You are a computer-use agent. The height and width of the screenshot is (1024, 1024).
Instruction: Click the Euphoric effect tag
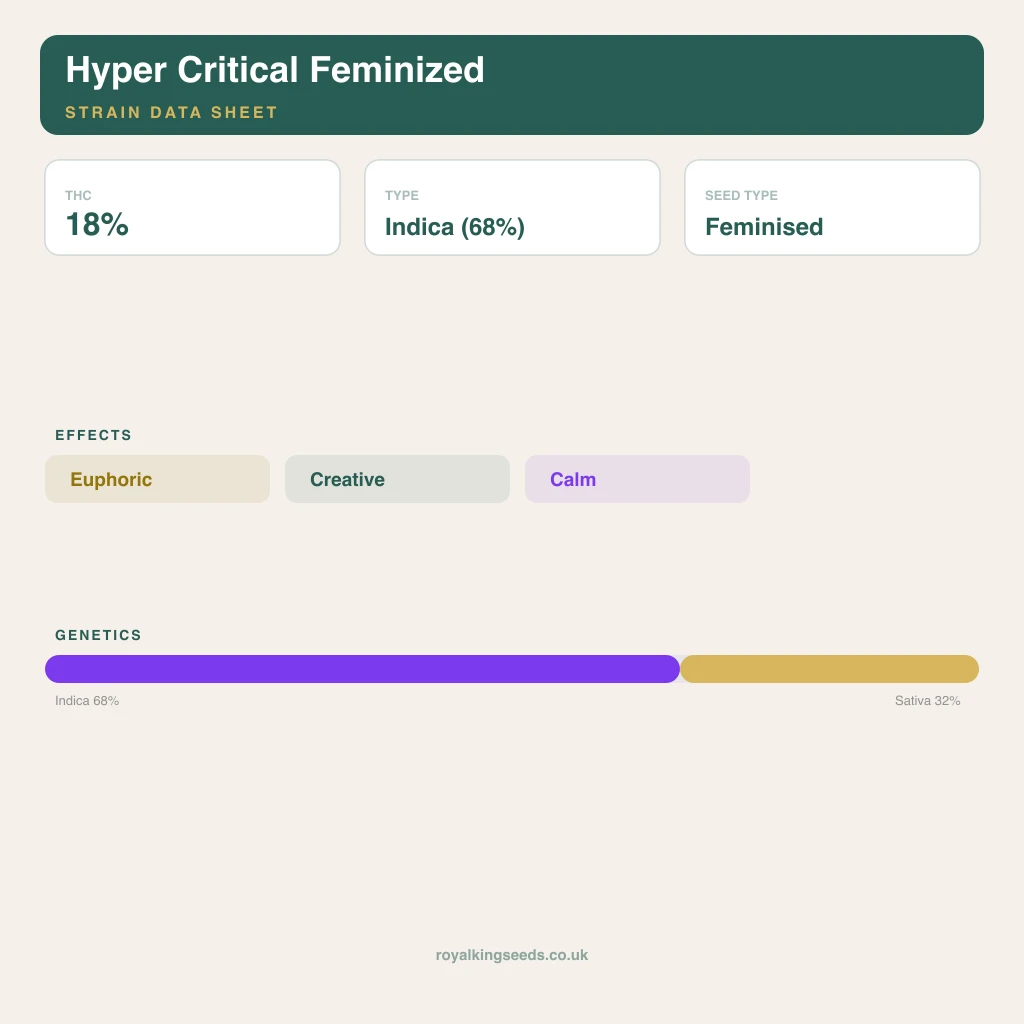[157, 479]
